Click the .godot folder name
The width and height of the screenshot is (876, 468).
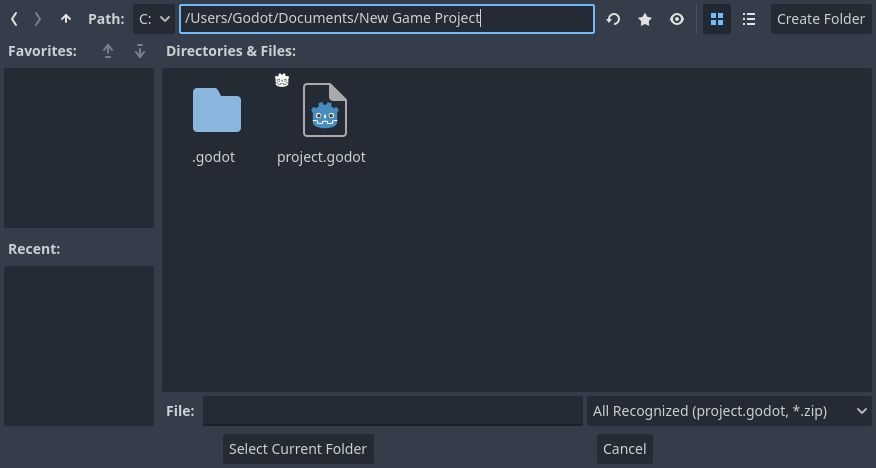[x=213, y=157]
